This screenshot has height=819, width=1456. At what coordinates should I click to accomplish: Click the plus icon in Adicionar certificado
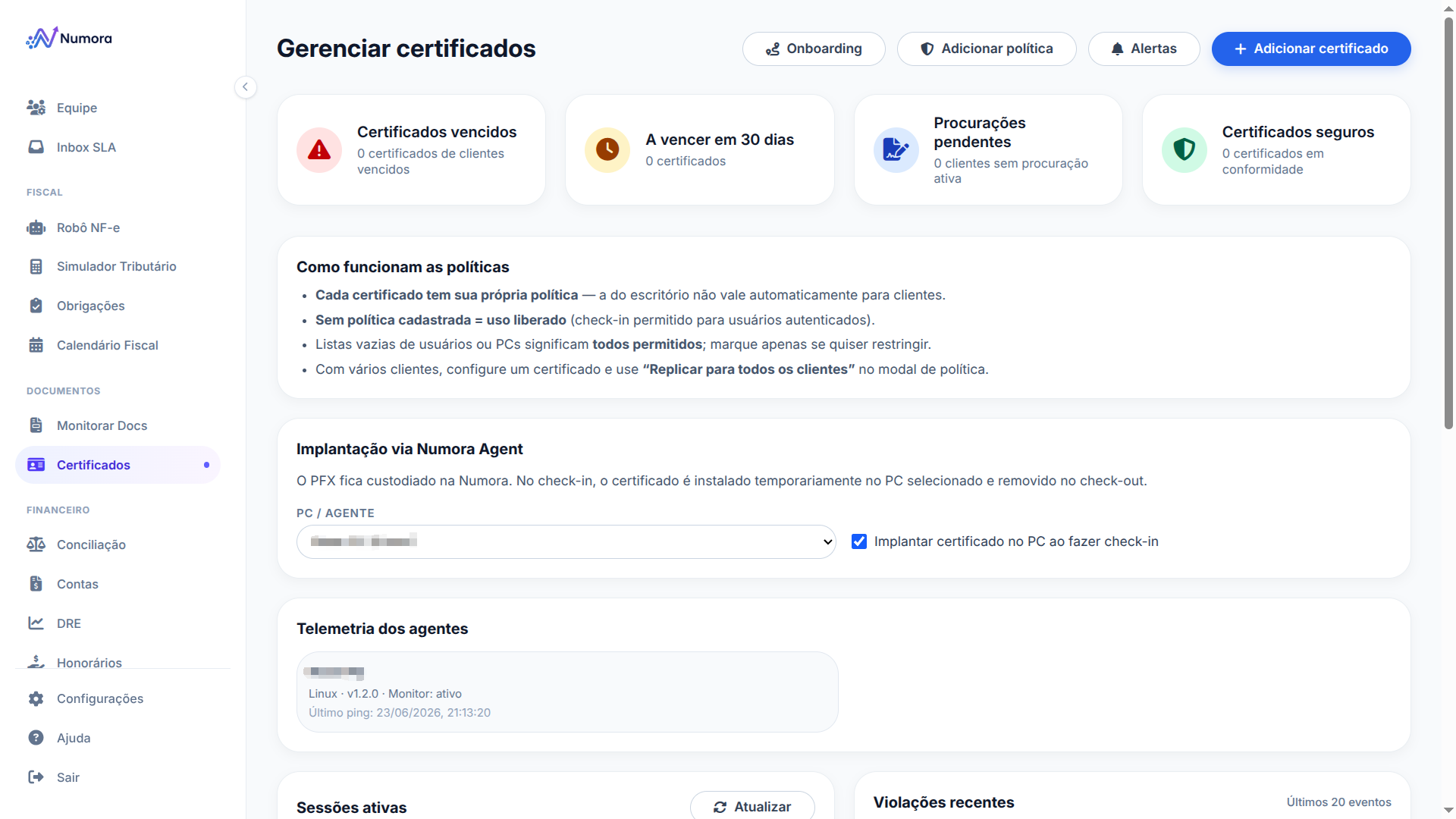coord(1241,49)
